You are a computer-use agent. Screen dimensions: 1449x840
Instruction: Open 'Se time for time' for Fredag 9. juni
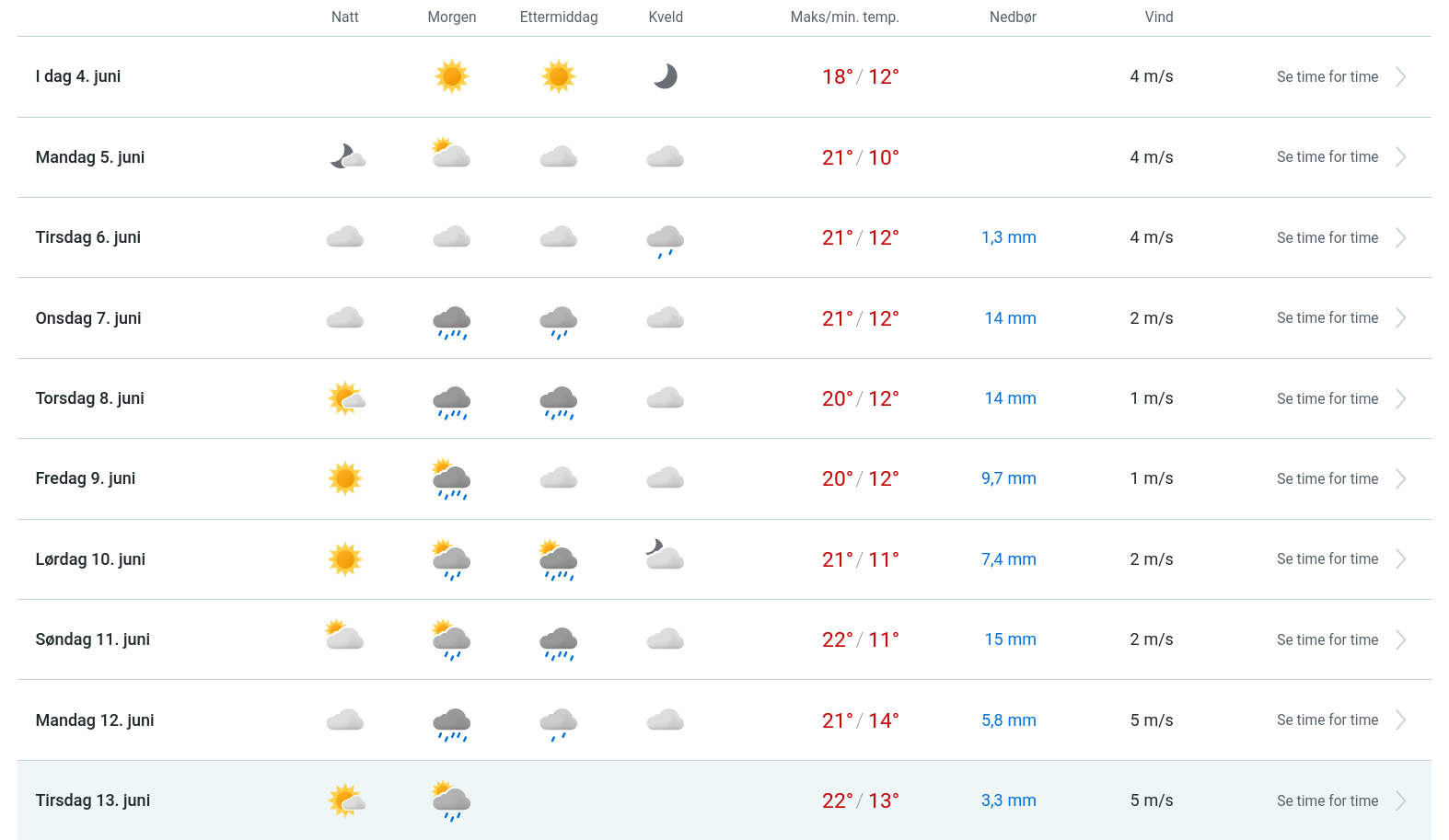point(1327,479)
